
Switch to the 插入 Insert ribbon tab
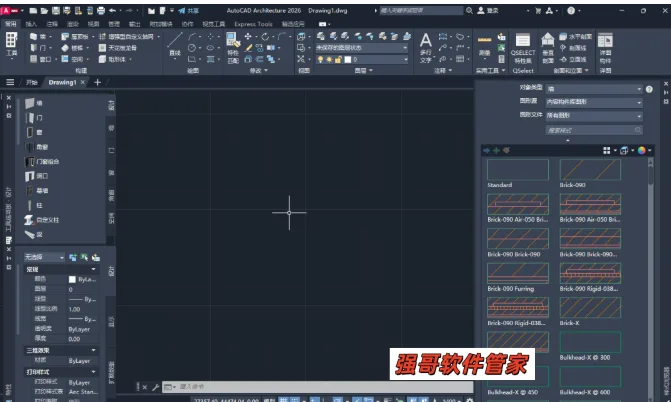pos(31,24)
